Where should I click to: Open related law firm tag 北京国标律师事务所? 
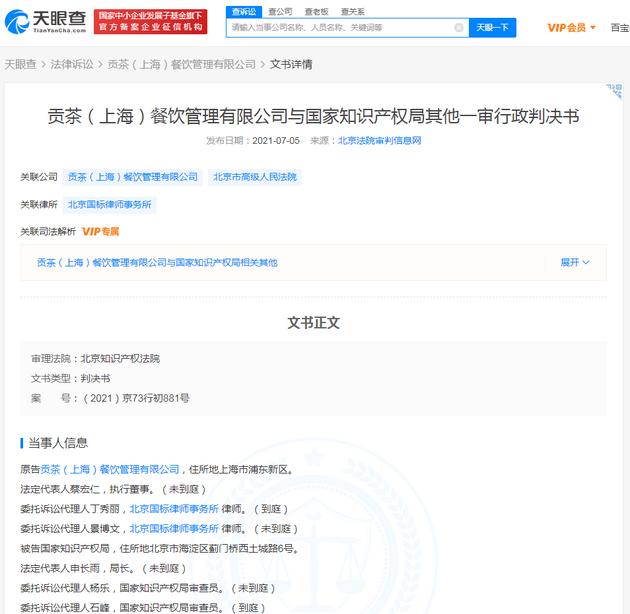[109, 205]
